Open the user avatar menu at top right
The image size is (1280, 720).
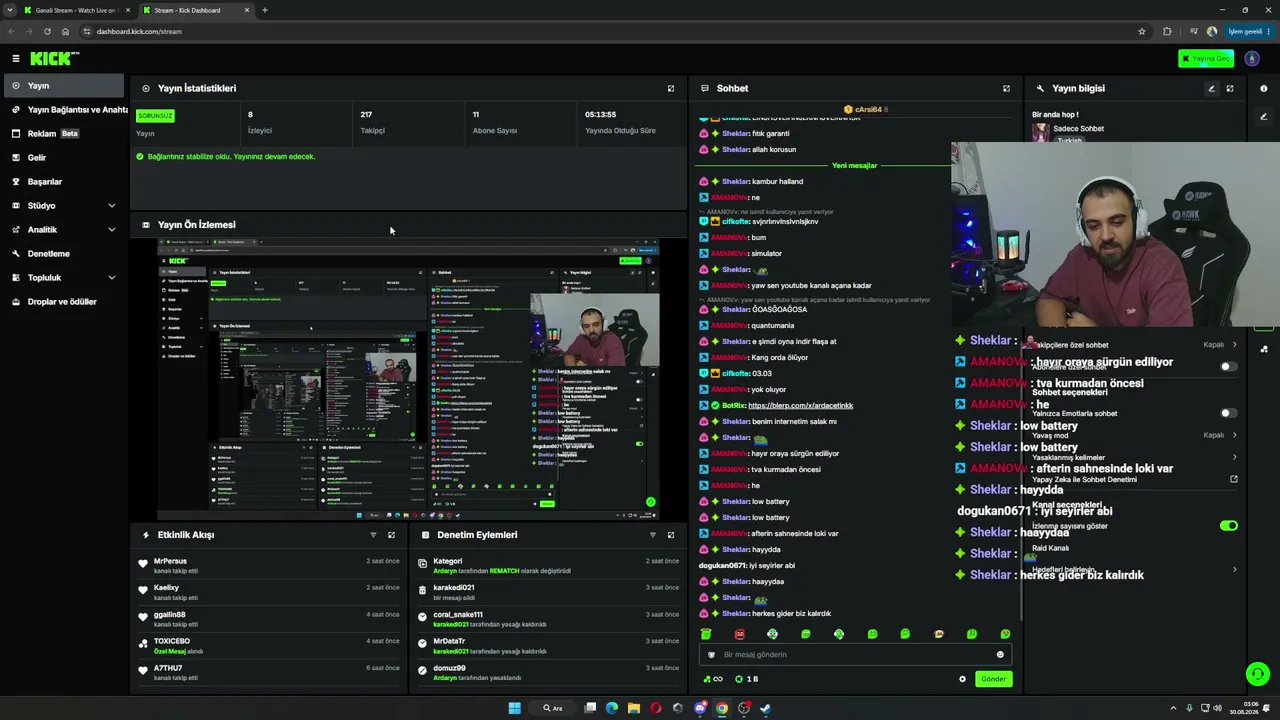1252,59
